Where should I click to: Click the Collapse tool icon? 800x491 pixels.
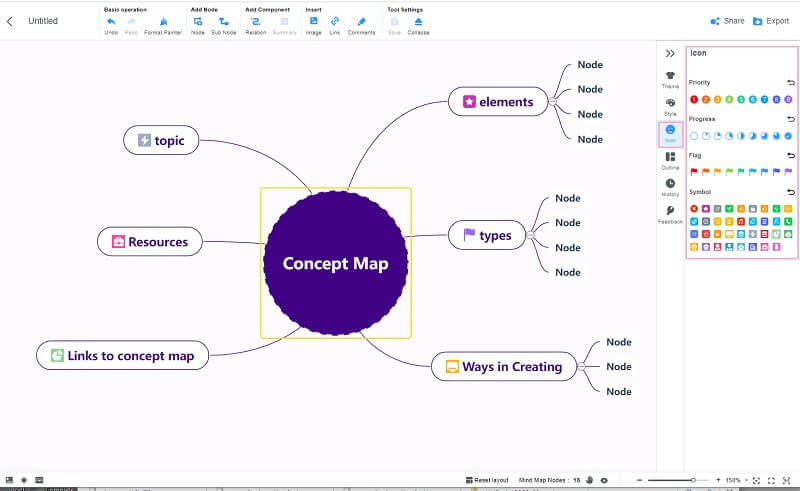pyautogui.click(x=418, y=21)
